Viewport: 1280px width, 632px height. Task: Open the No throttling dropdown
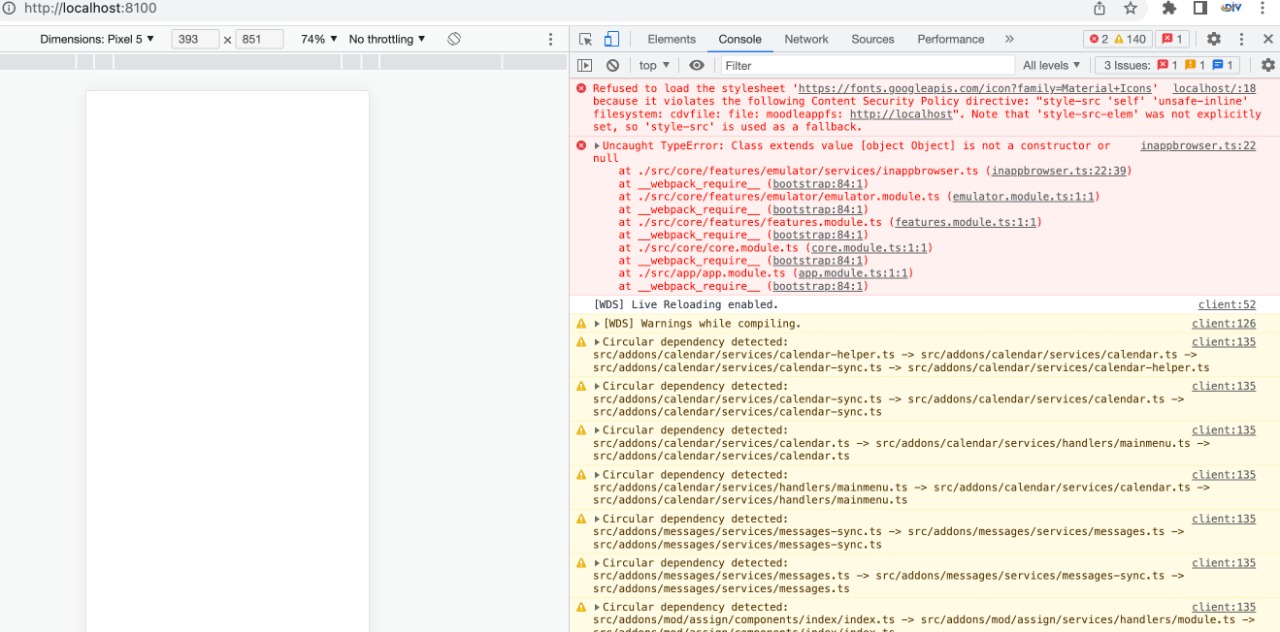387,39
